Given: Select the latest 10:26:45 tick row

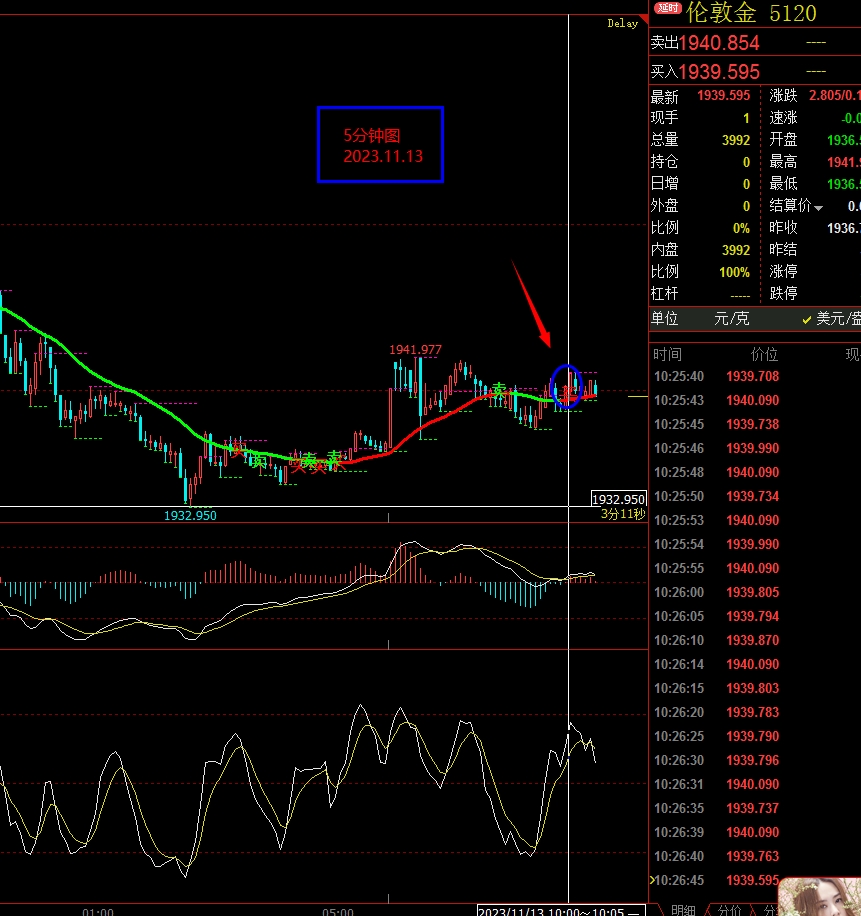Looking at the screenshot, I should (x=716, y=880).
